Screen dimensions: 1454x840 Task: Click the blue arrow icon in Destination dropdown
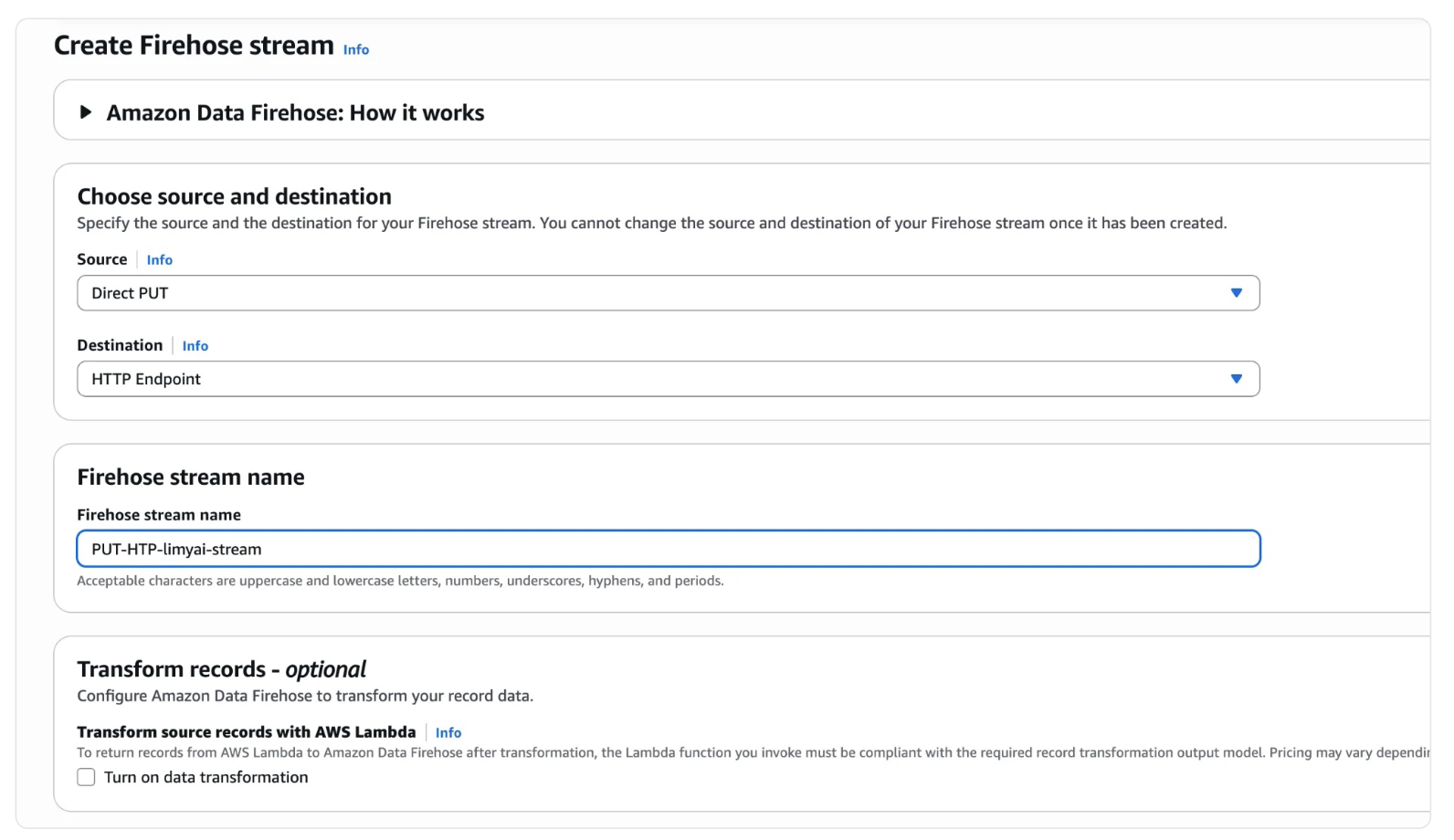point(1236,379)
